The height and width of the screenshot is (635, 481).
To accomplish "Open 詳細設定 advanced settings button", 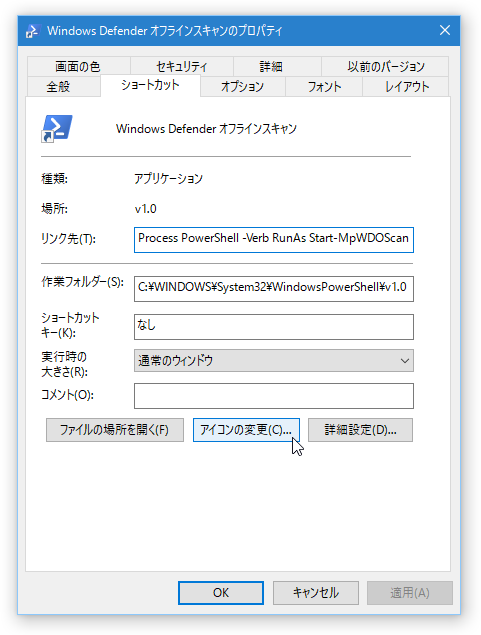I will (x=360, y=430).
